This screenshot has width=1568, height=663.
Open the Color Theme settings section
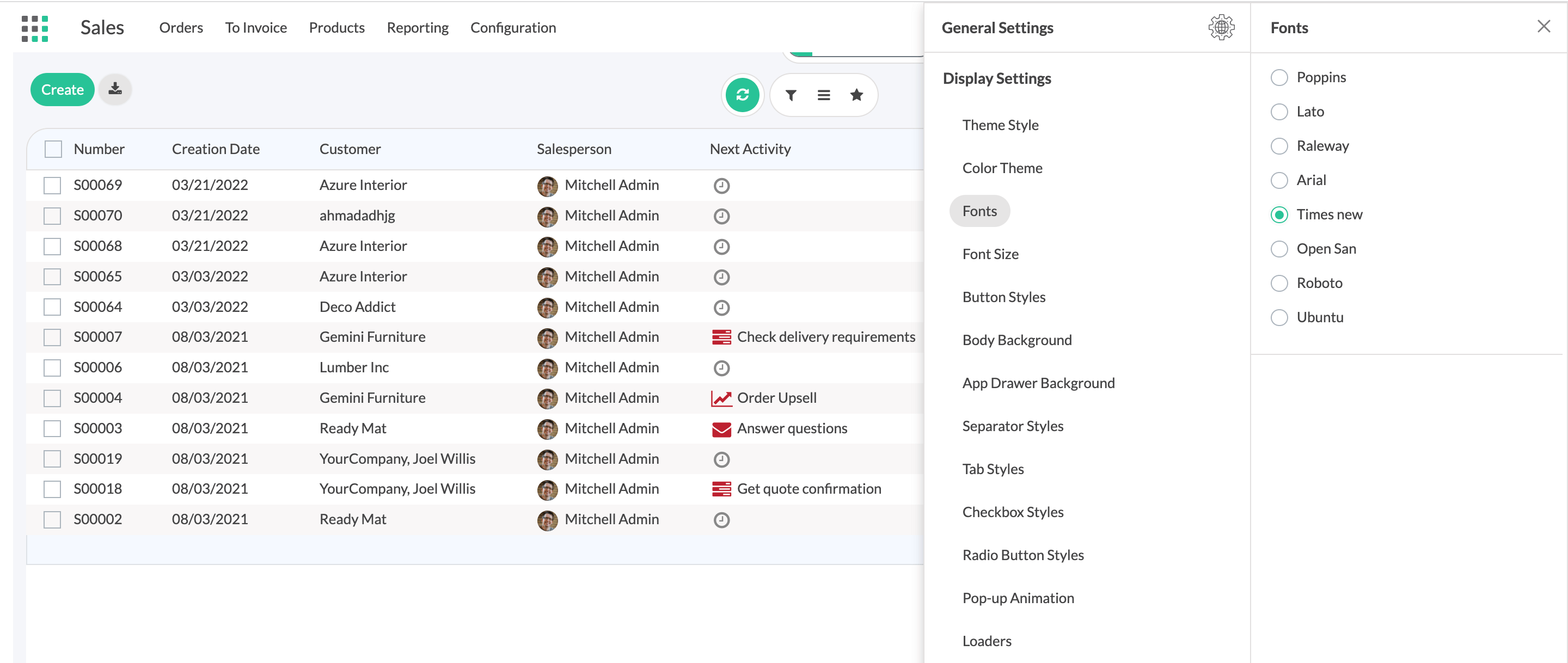point(1002,168)
